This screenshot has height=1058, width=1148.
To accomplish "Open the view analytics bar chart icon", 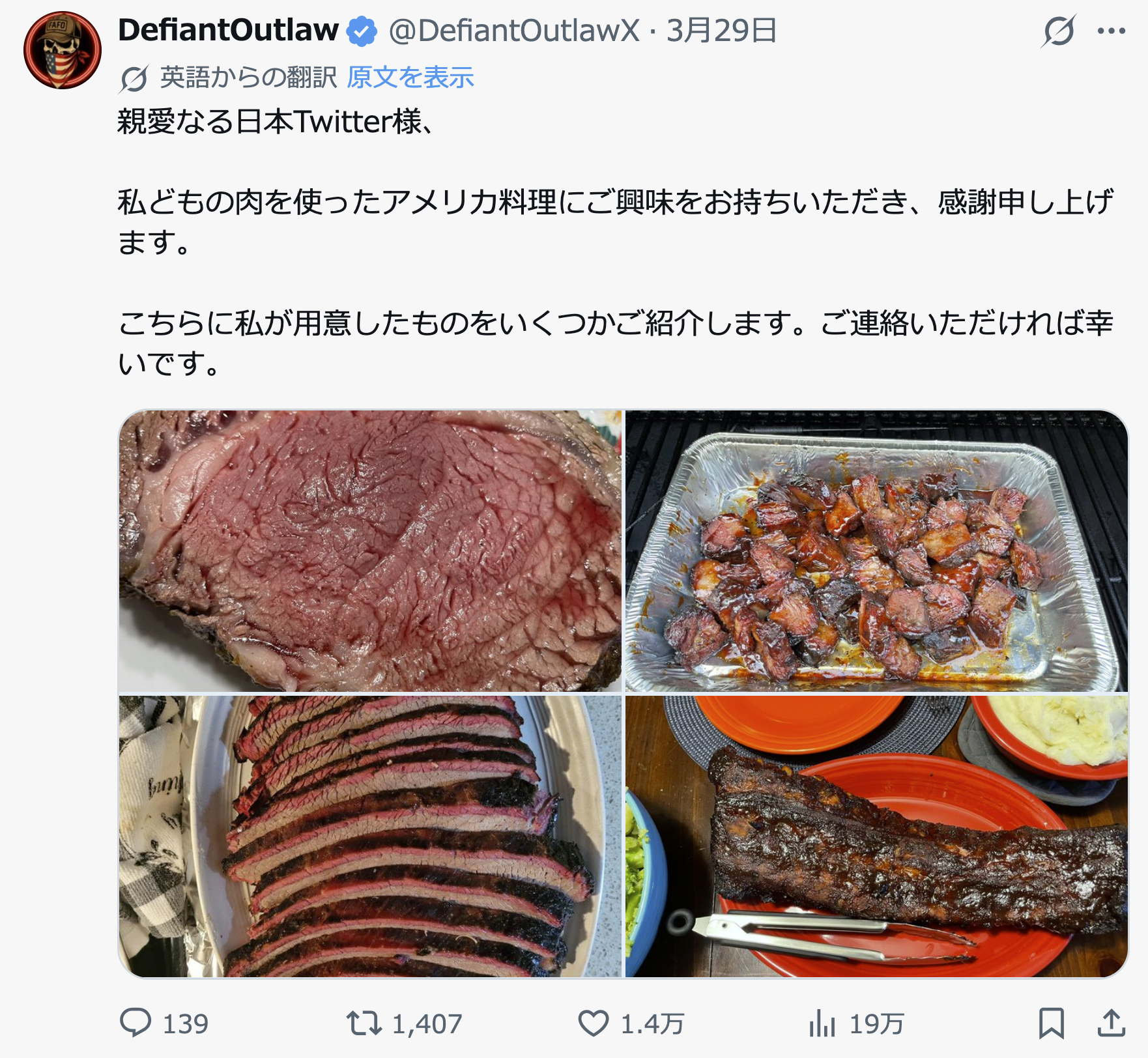I will tap(822, 1023).
